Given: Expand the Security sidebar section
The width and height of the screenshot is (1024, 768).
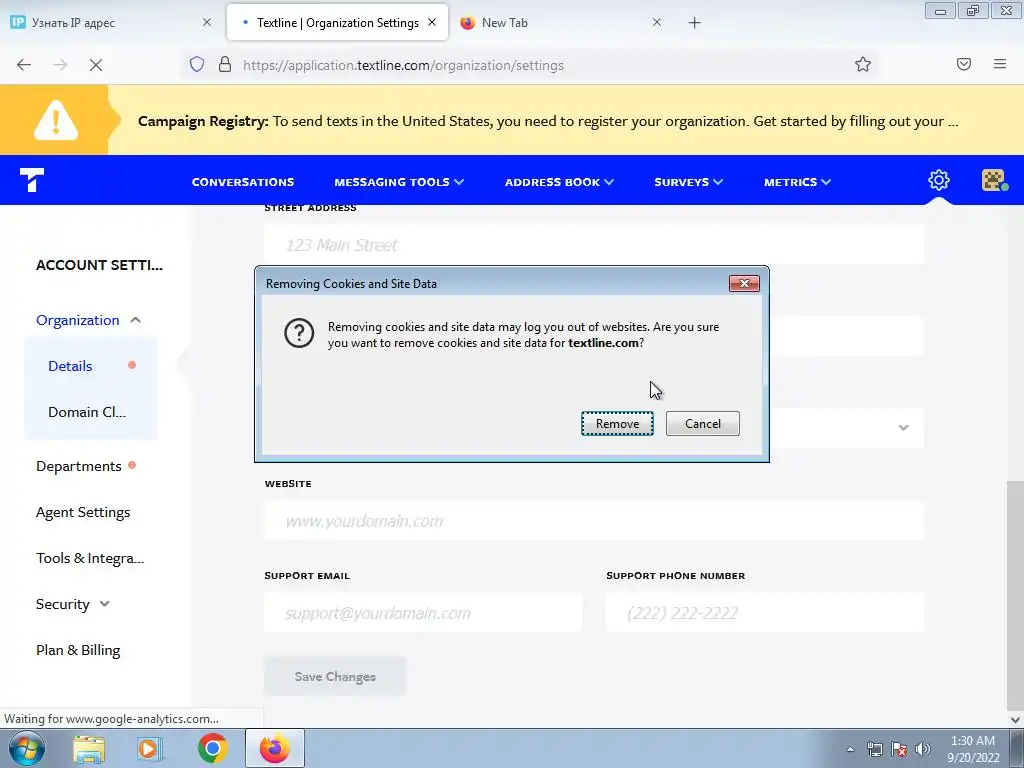Looking at the screenshot, I should [x=72, y=604].
